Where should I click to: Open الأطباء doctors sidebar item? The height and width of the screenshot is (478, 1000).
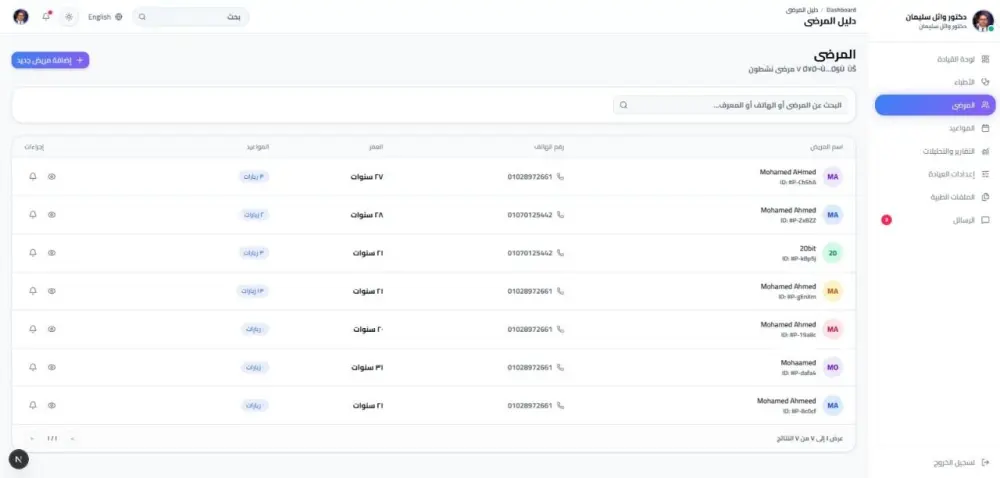(935, 82)
